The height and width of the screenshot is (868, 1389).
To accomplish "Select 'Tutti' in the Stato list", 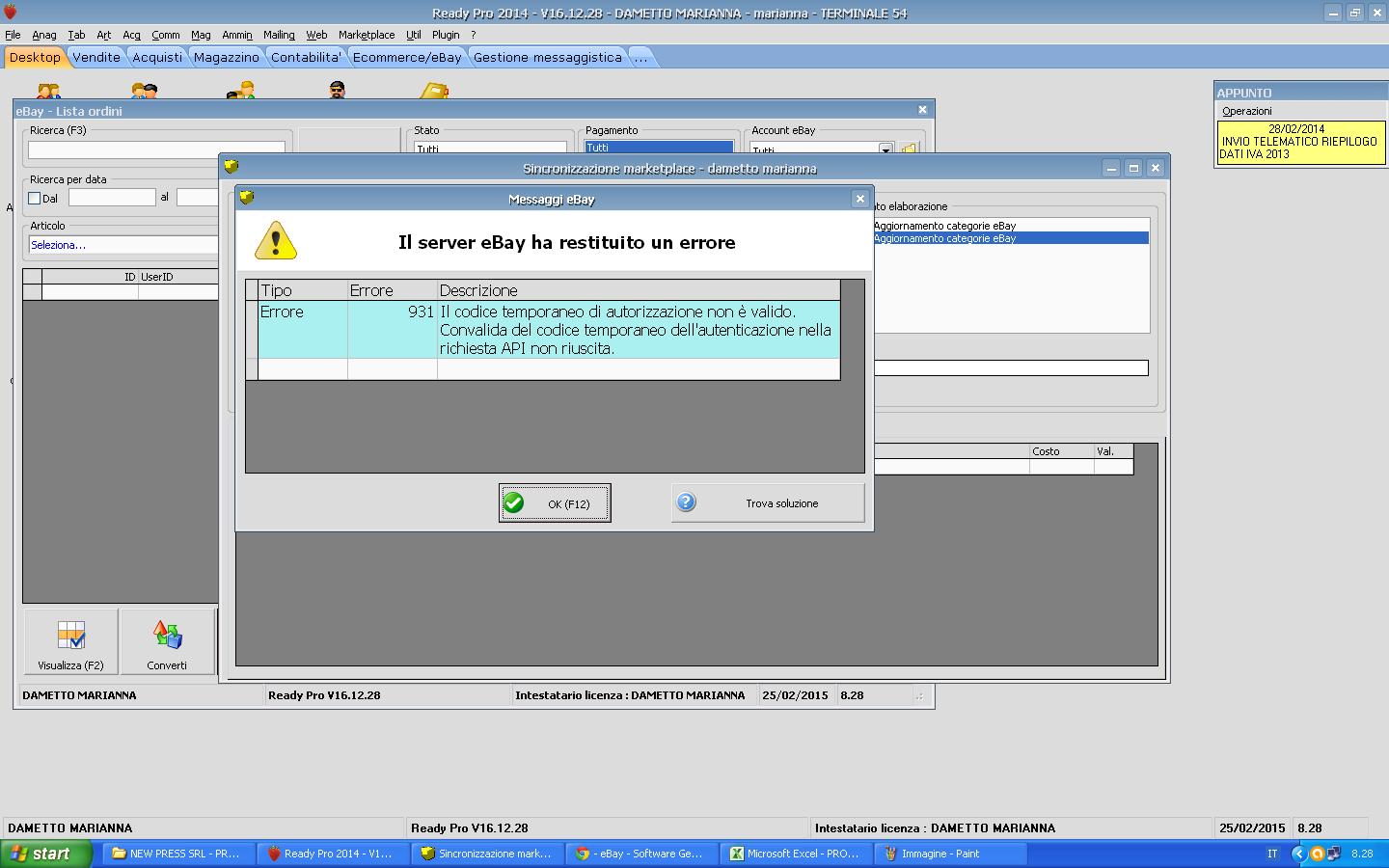I will tap(490, 149).
